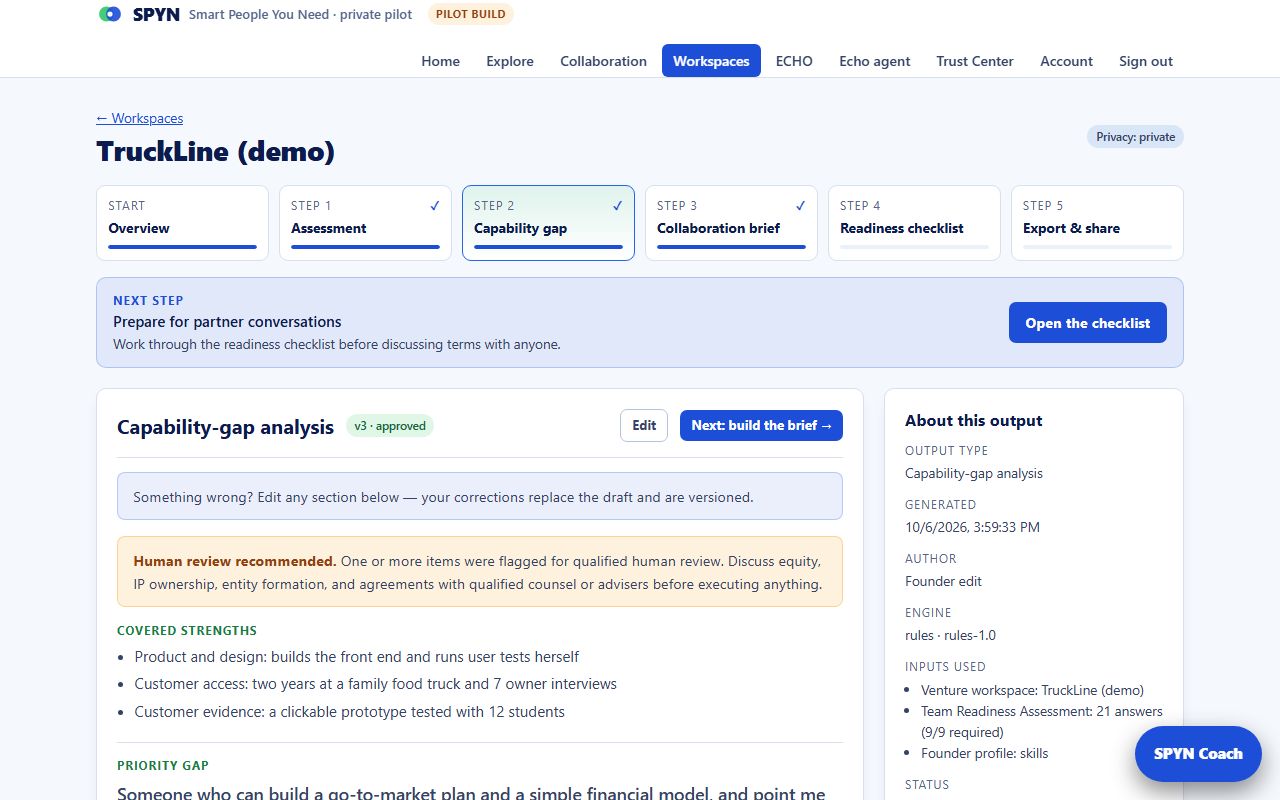Go to Account settings
This screenshot has height=800, width=1280.
(1066, 61)
